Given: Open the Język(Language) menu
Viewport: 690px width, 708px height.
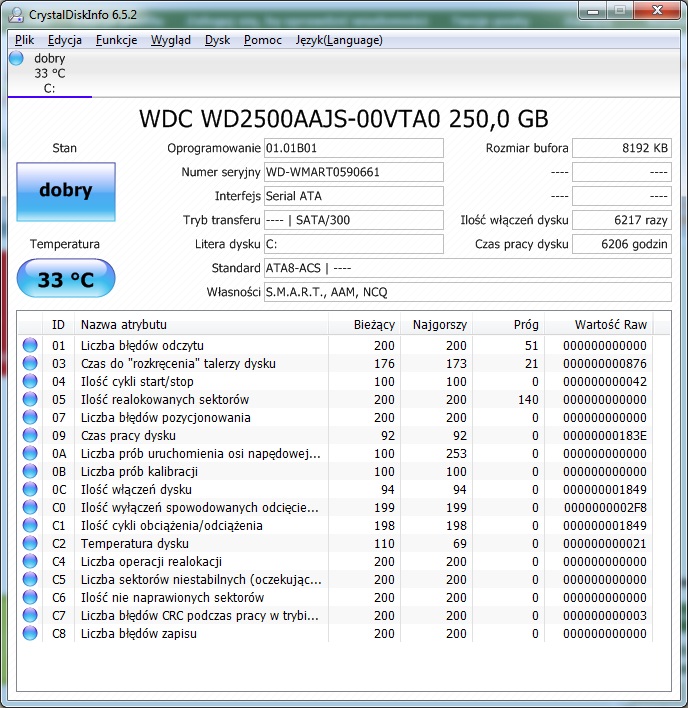Looking at the screenshot, I should [339, 40].
